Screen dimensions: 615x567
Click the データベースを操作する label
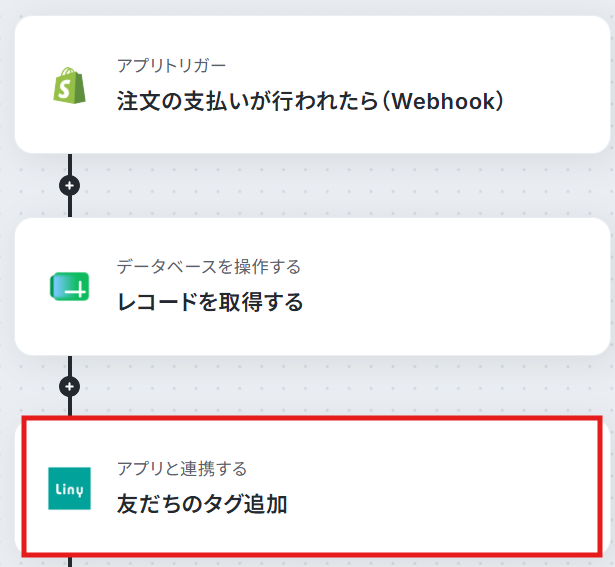click(x=209, y=267)
